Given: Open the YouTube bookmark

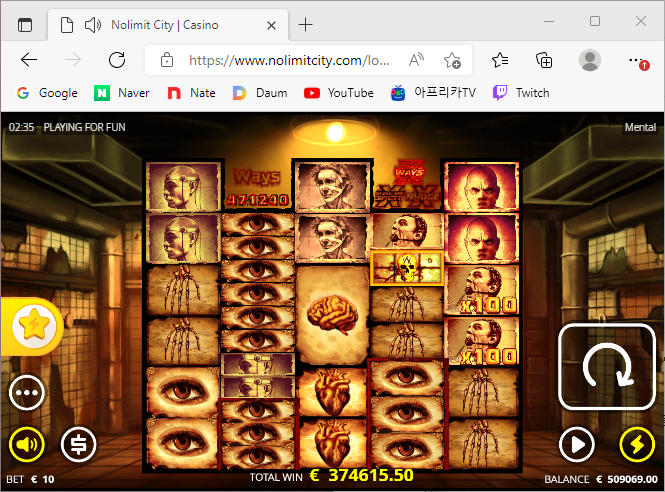Looking at the screenshot, I should pyautogui.click(x=338, y=93).
